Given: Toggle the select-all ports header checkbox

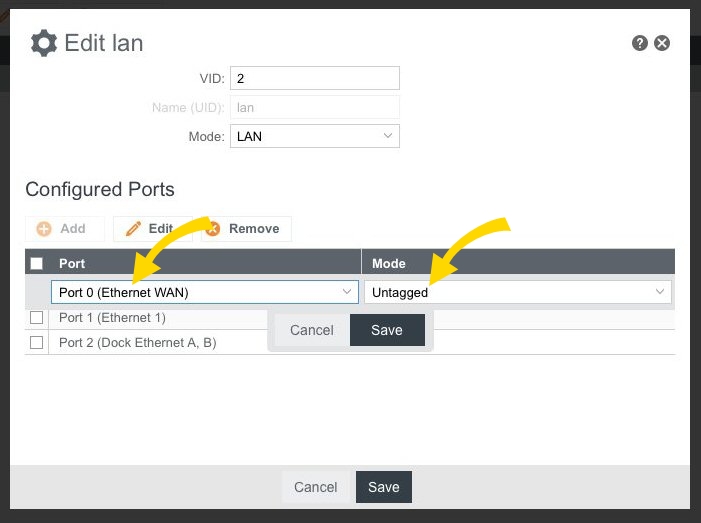Looking at the screenshot, I should pos(37,263).
